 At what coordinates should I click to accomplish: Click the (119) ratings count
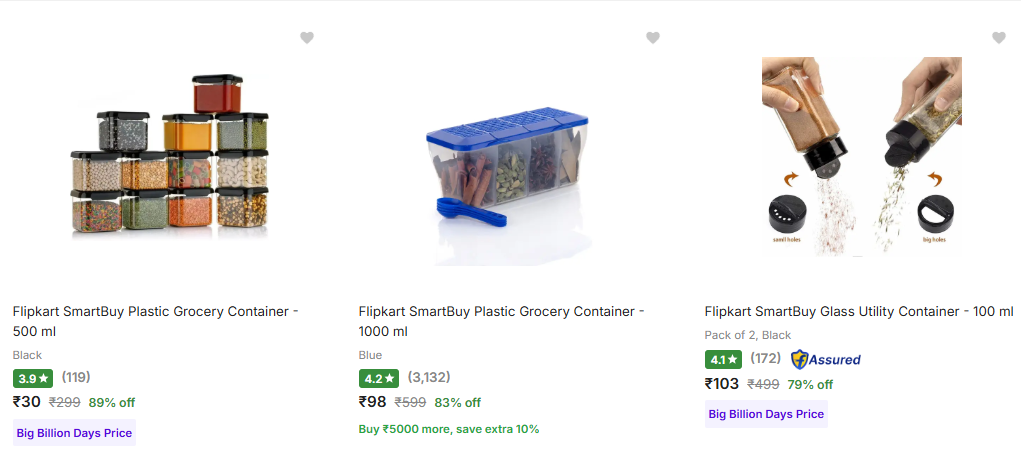click(x=76, y=378)
